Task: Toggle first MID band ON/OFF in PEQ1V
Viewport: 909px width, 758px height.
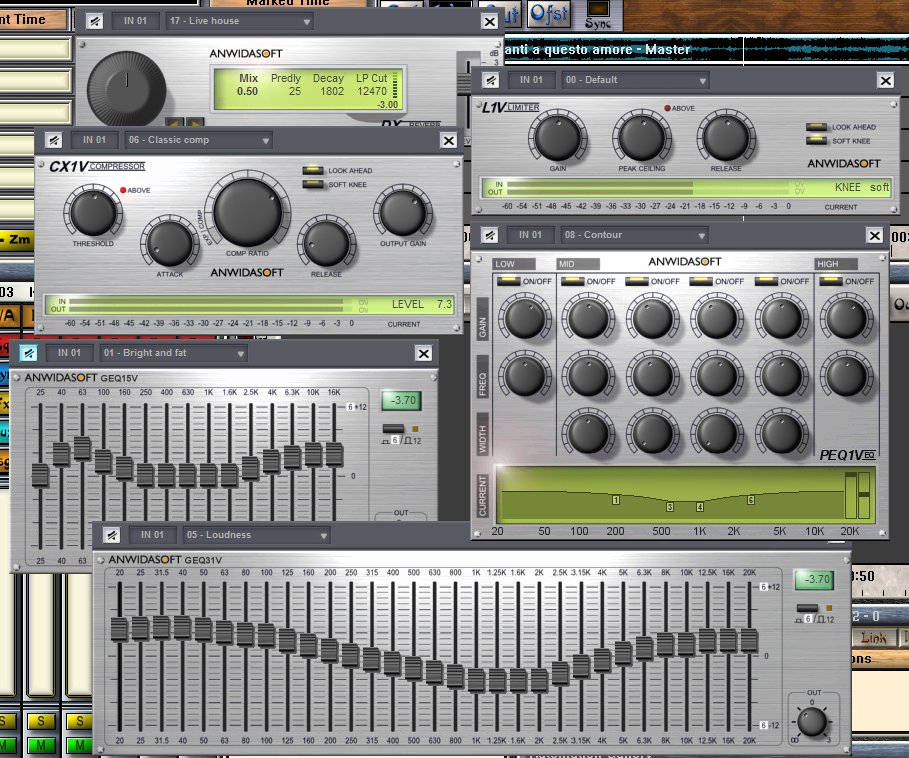Action: pos(573,281)
